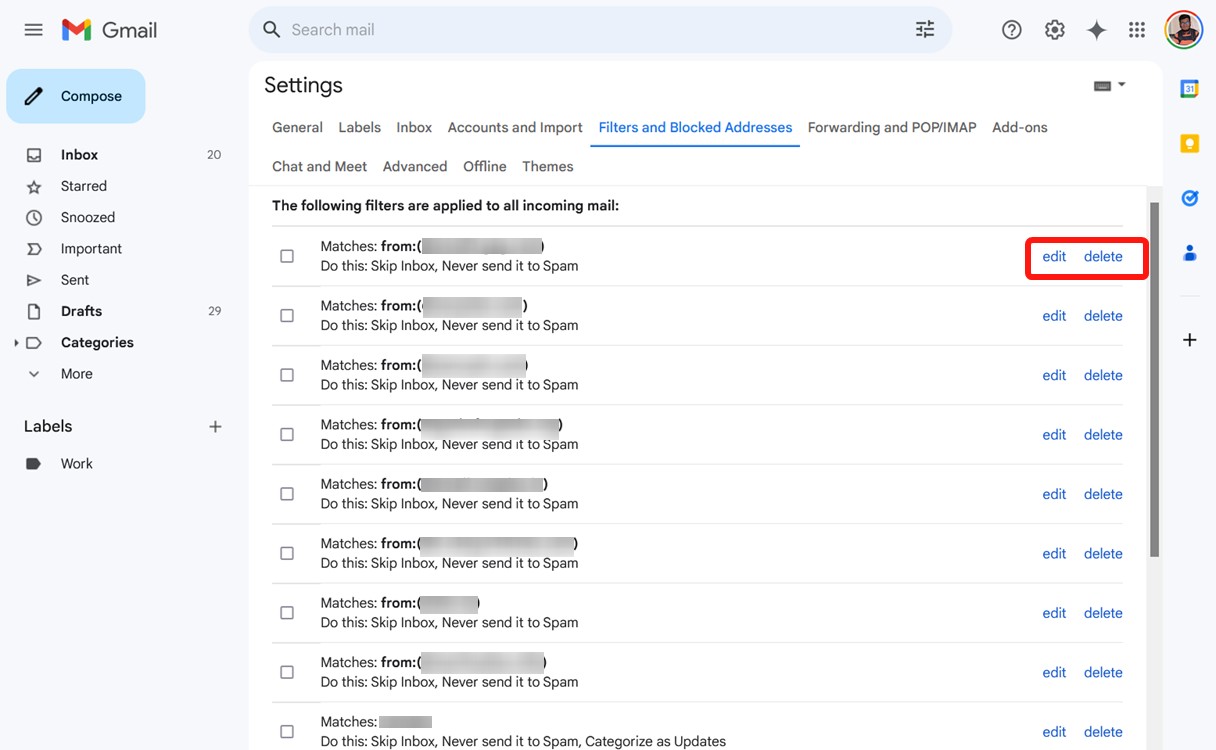
Task: Open the Themes settings tab
Action: 547,166
